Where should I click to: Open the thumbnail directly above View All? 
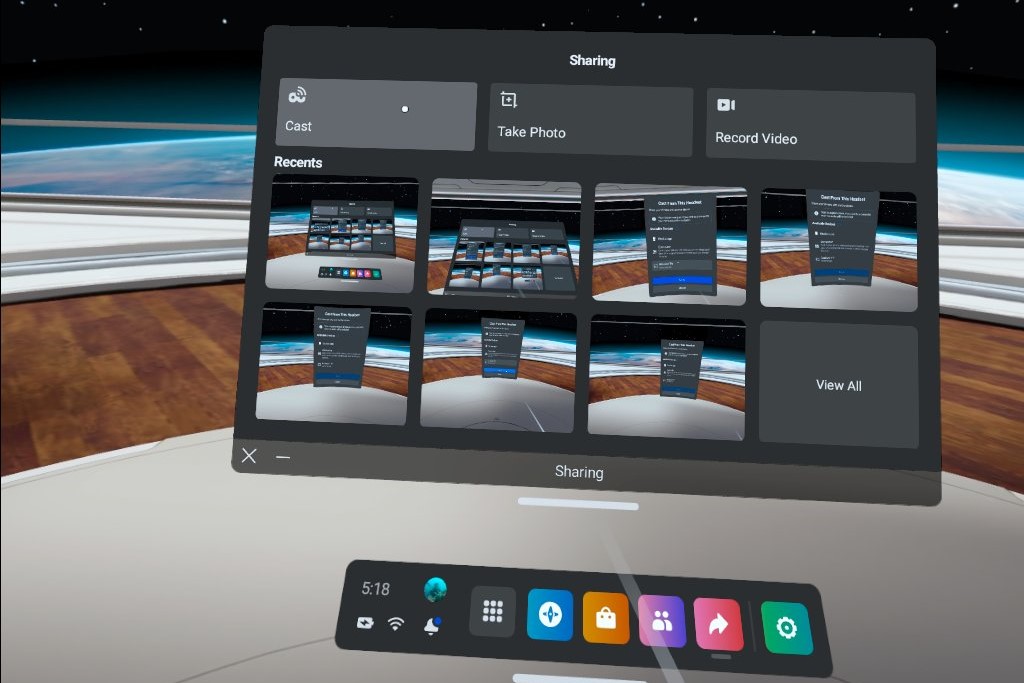tap(838, 248)
